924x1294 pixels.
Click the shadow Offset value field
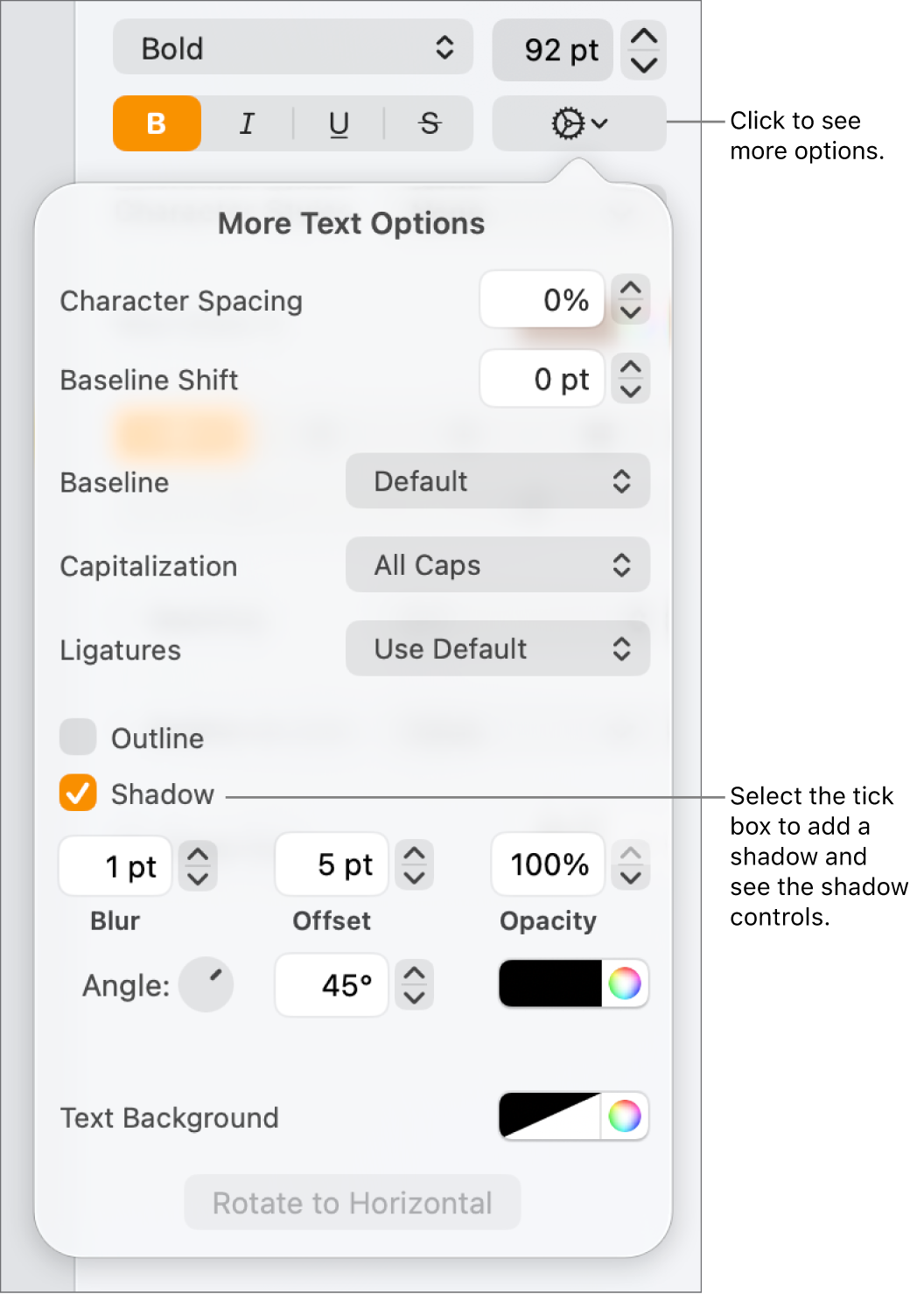coord(331,864)
